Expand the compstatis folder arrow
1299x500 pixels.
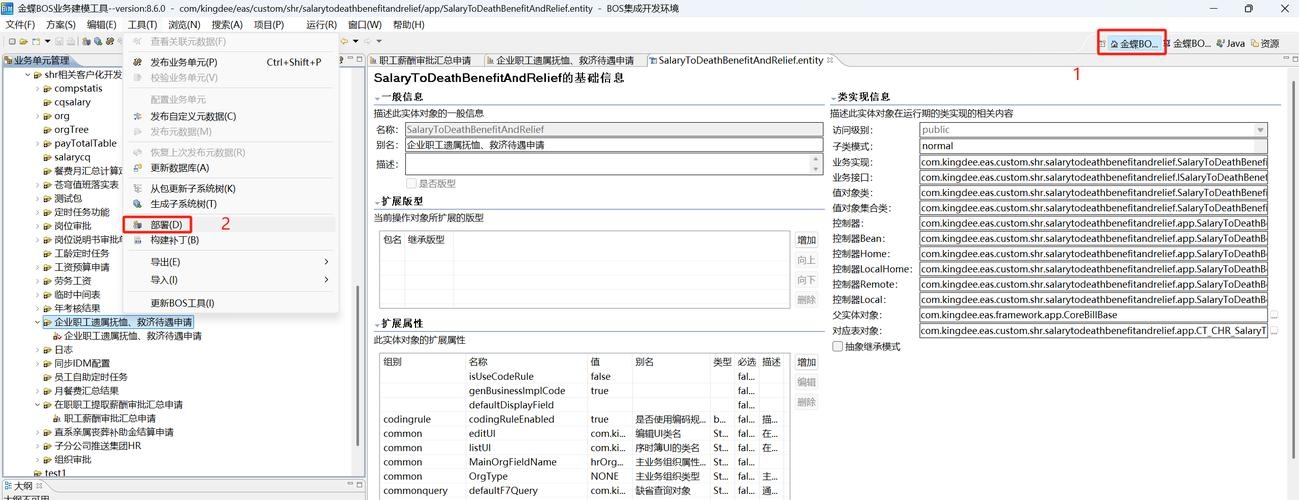tap(37, 89)
